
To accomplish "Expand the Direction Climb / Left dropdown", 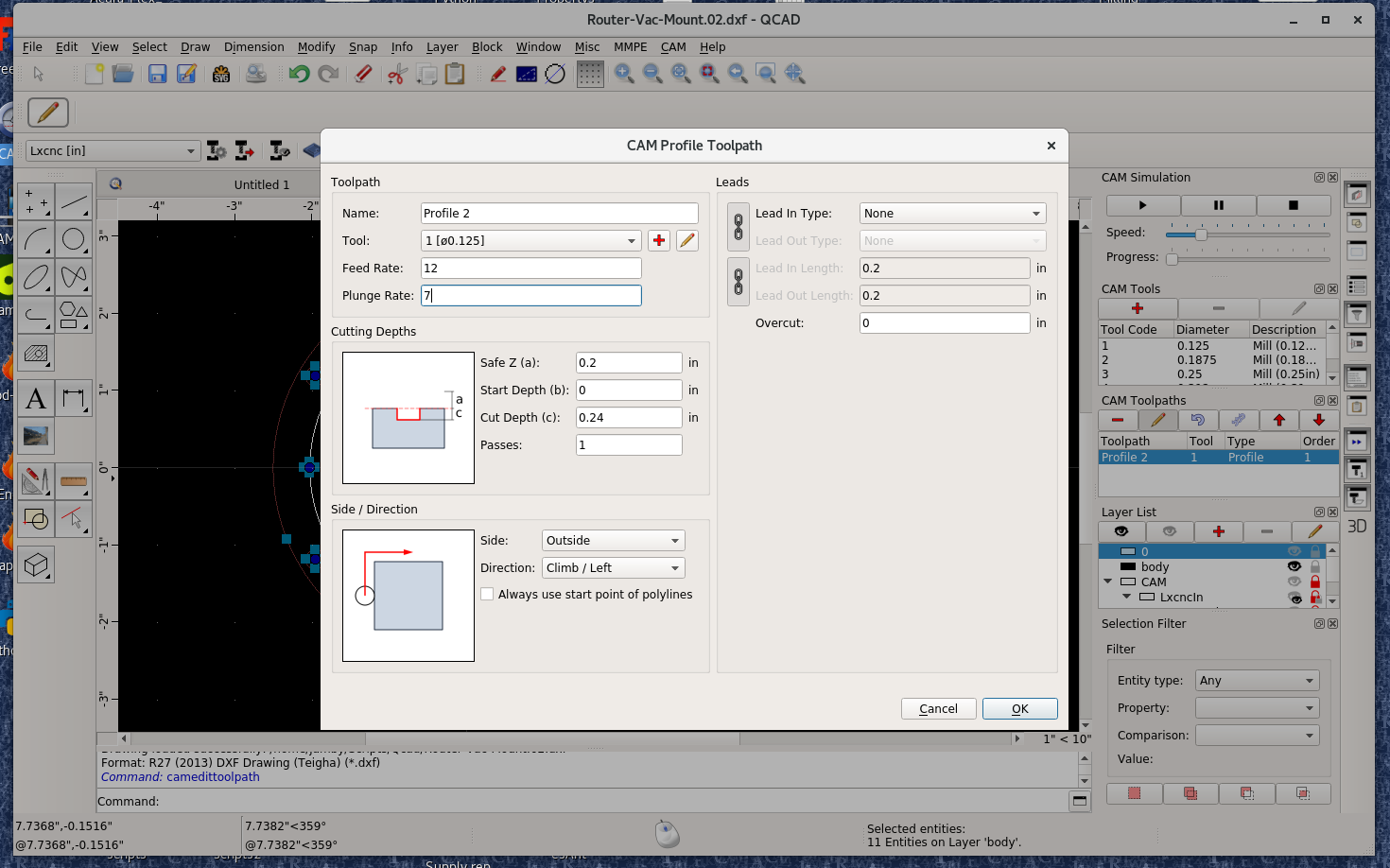I will click(613, 568).
